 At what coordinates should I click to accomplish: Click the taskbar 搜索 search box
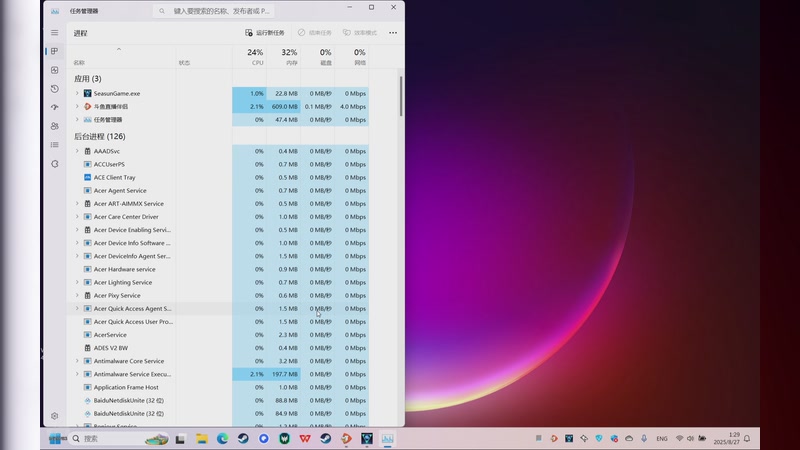(120, 439)
